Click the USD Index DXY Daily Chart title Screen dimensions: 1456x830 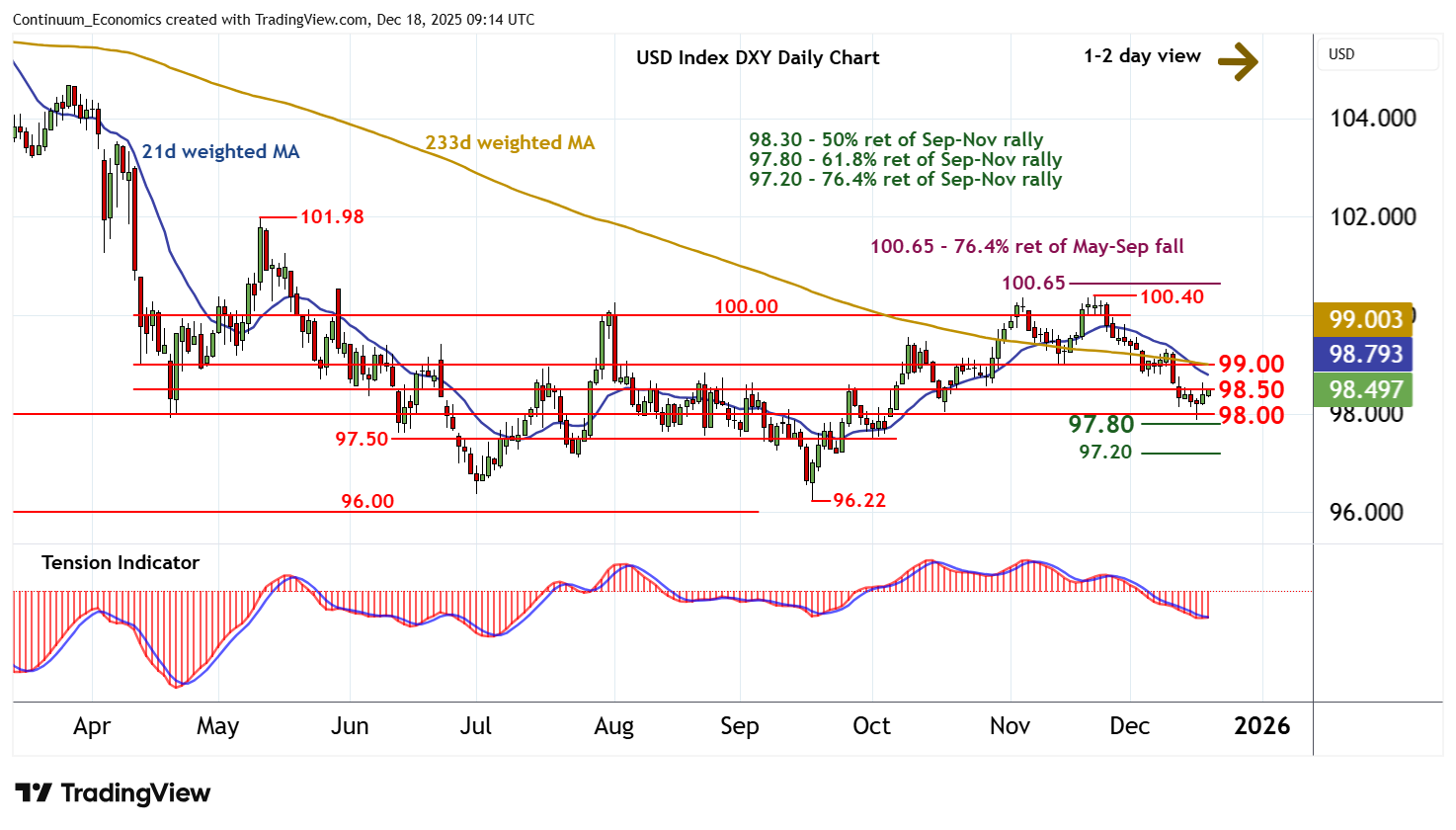pyautogui.click(x=757, y=57)
